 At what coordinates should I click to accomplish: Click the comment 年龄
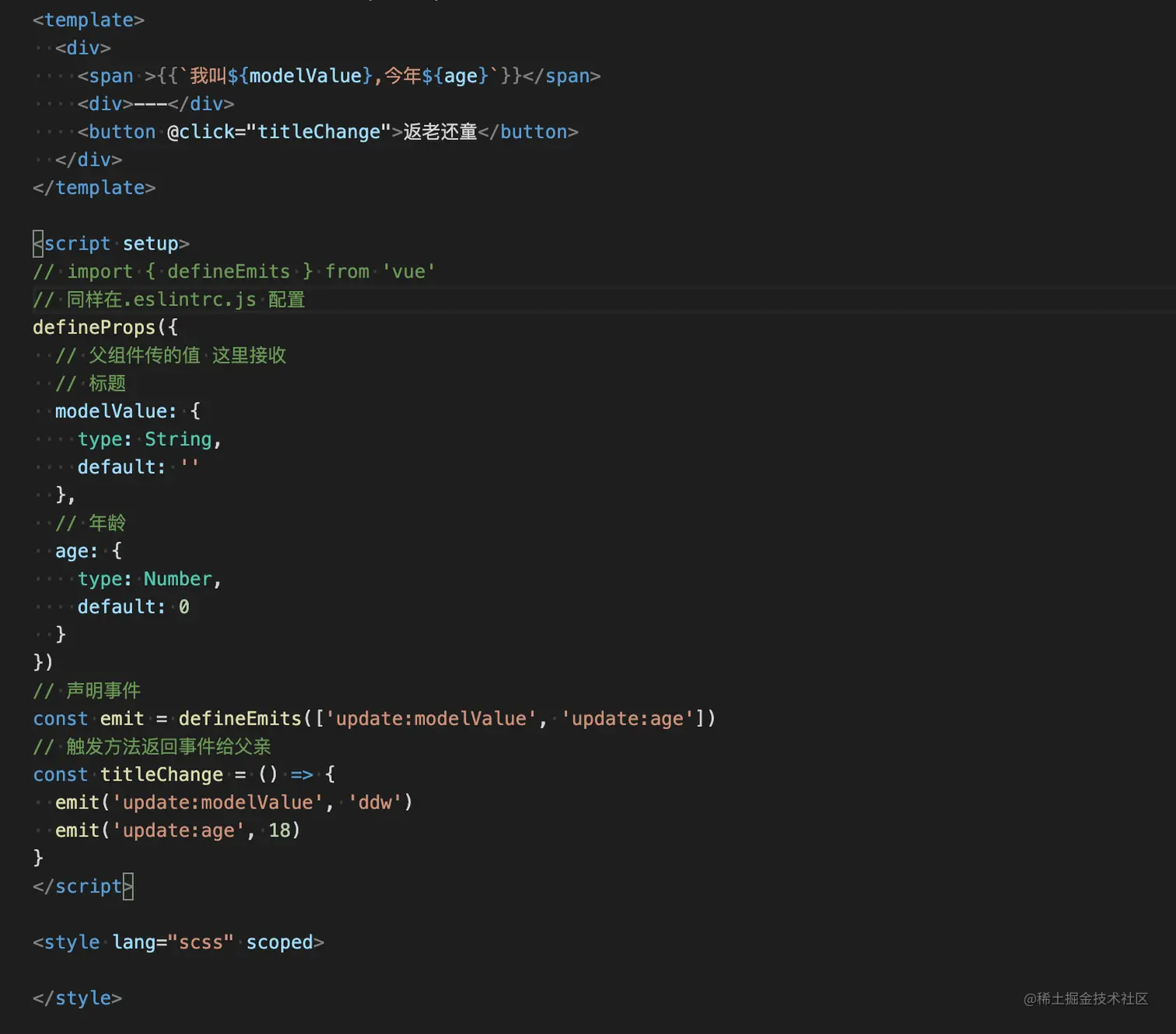coord(90,524)
